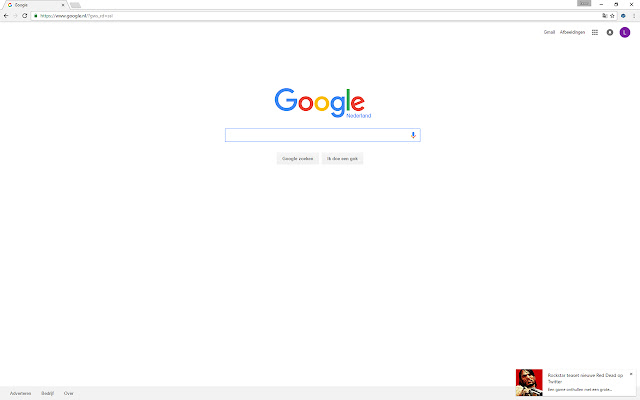The image size is (640, 400).
Task: Open the Google apps grid
Action: tap(595, 32)
